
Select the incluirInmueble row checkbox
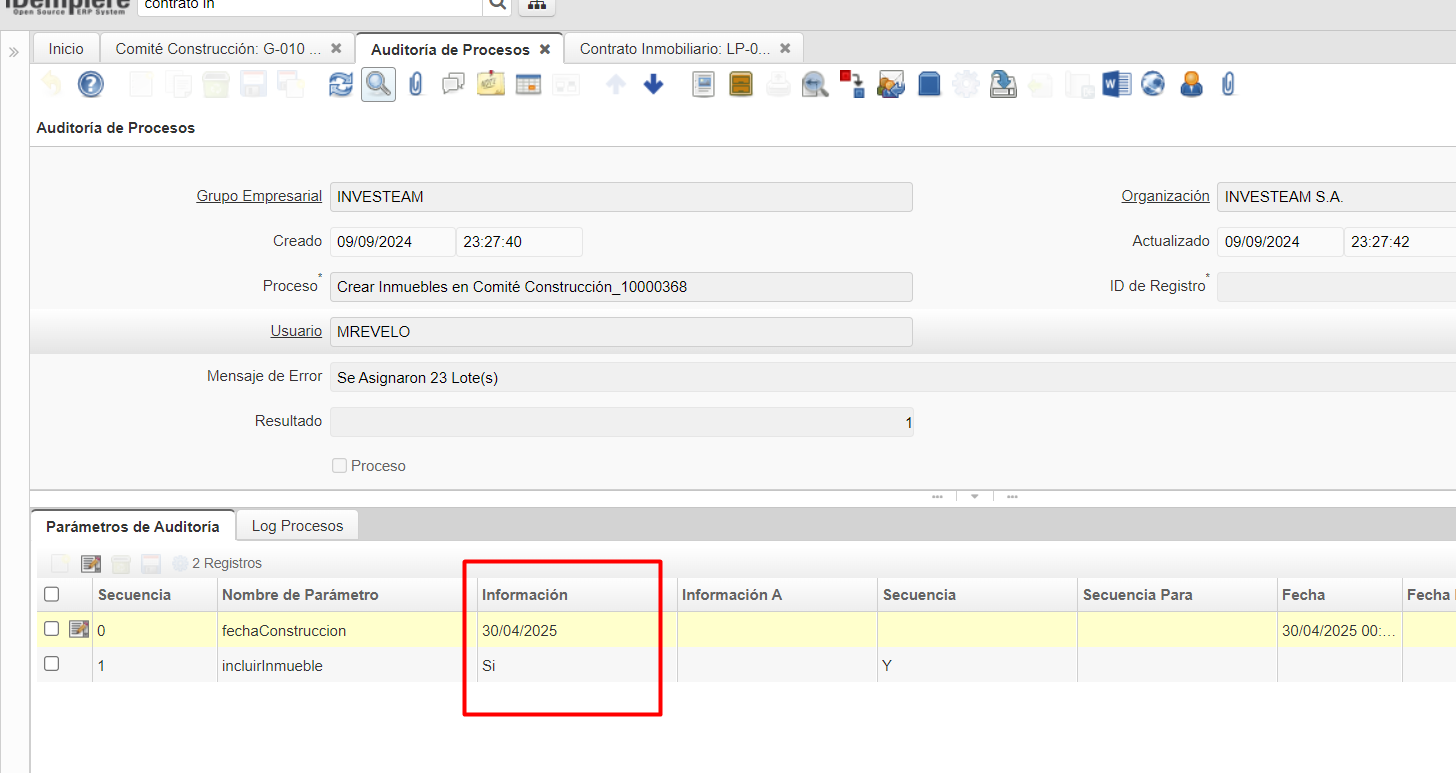tap(52, 664)
